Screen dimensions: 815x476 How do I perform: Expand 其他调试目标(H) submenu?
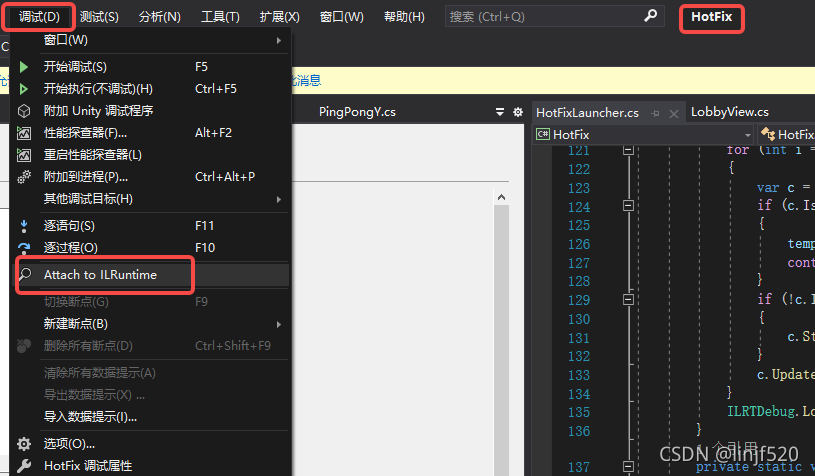click(151, 199)
